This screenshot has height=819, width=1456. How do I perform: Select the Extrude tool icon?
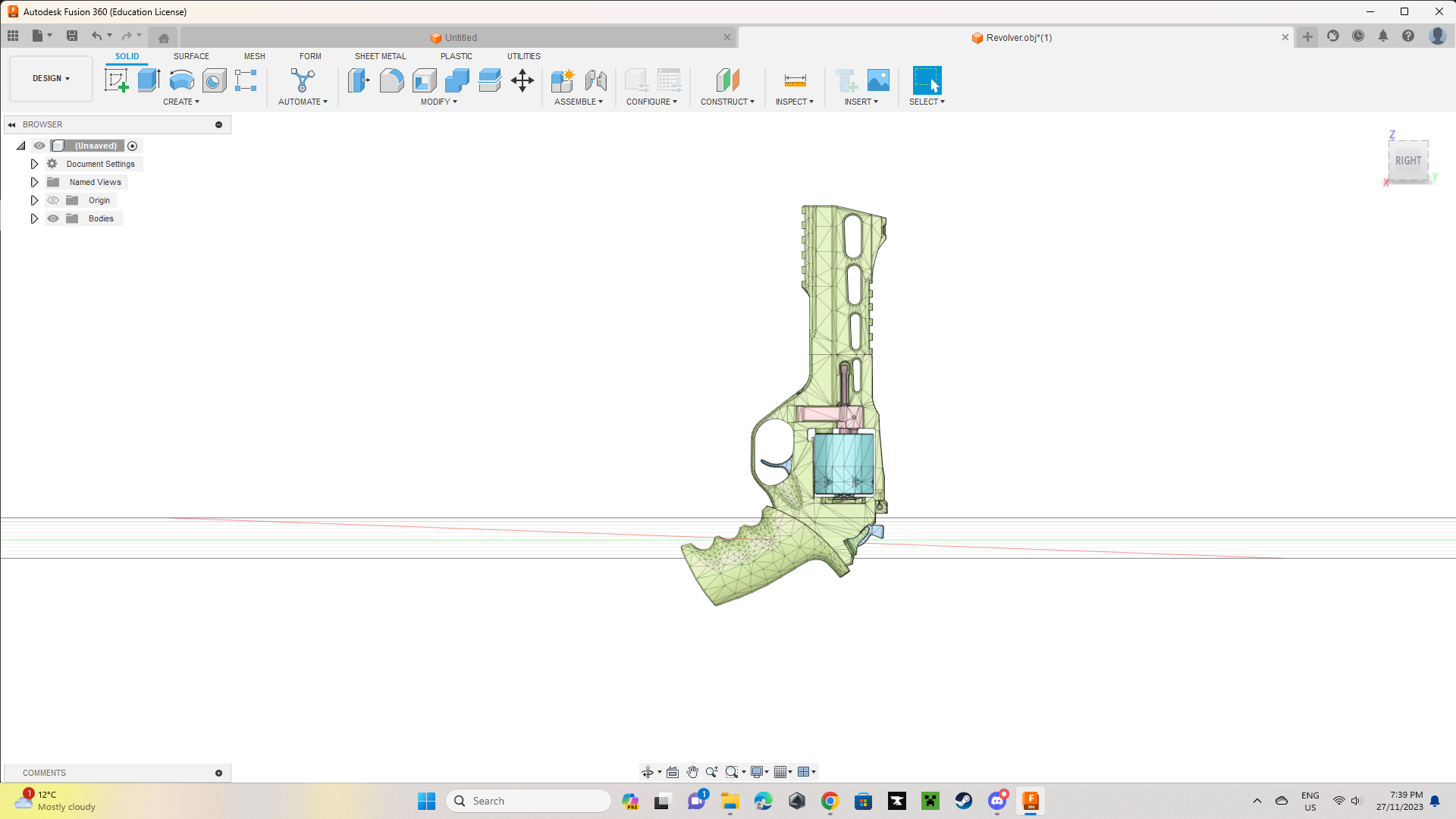(149, 80)
